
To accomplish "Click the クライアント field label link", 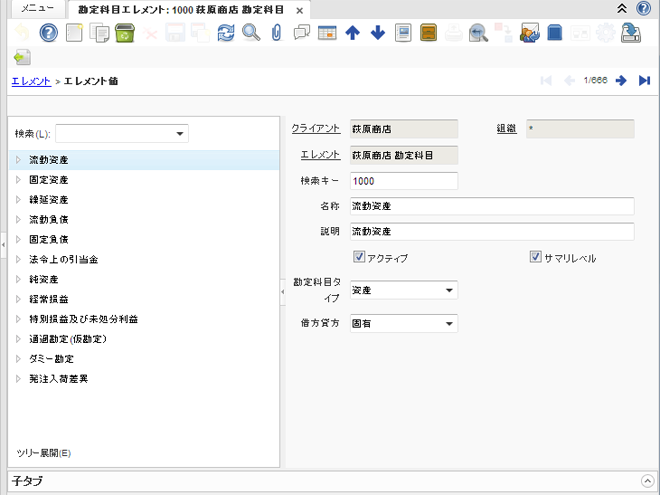I will click(316, 129).
